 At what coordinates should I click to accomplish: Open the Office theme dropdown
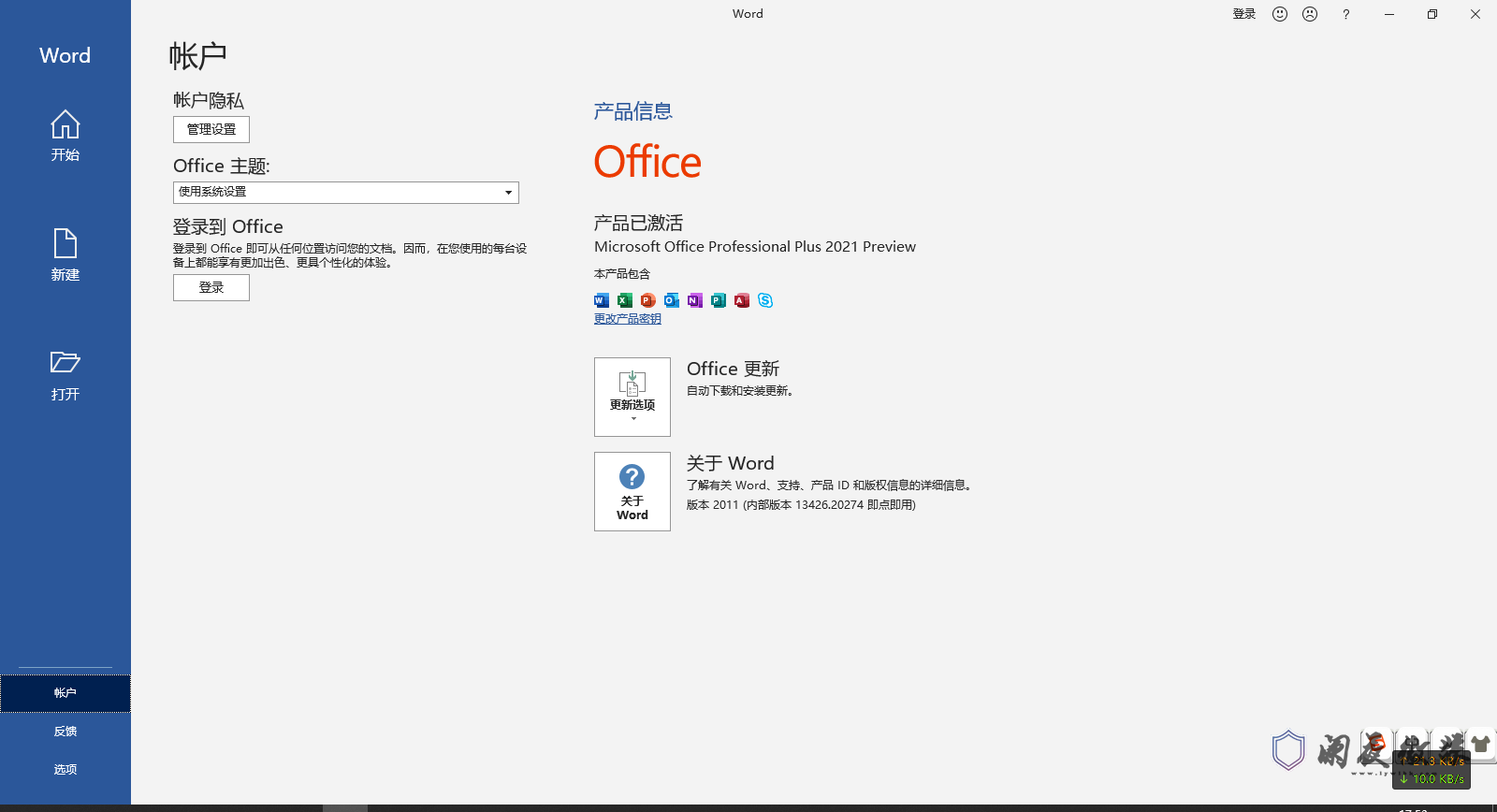coord(346,193)
